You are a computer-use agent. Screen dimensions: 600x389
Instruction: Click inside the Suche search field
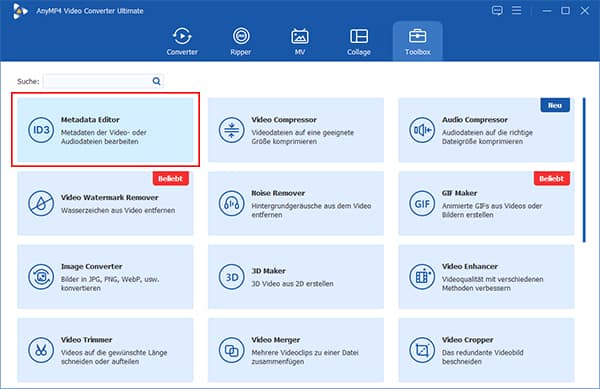tap(104, 81)
